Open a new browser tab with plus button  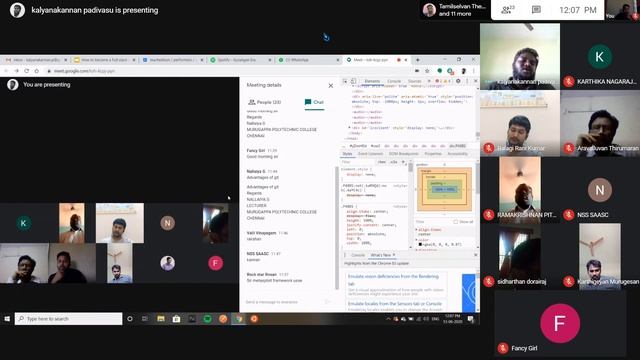coord(418,60)
